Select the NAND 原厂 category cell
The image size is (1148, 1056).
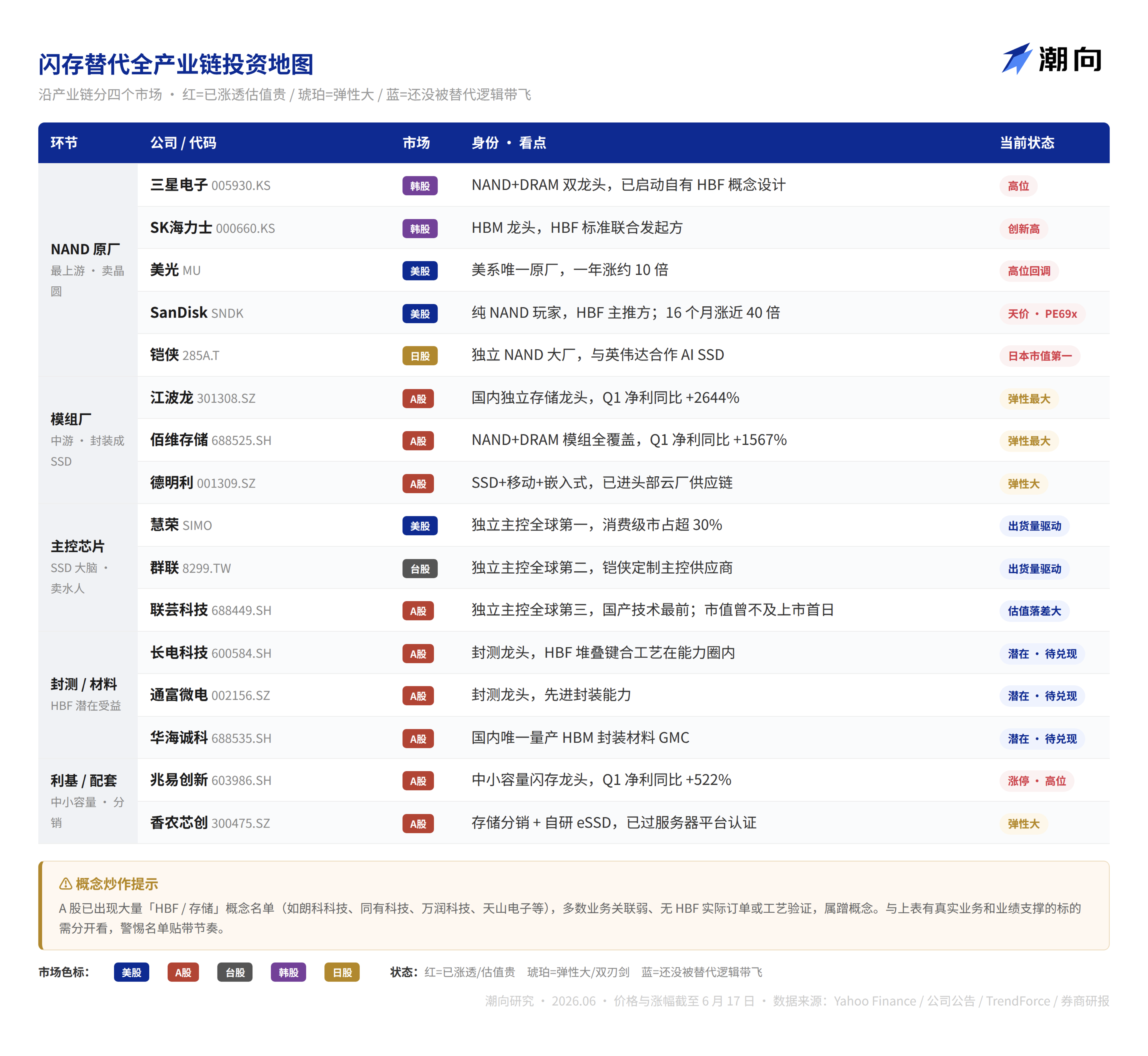pos(88,270)
